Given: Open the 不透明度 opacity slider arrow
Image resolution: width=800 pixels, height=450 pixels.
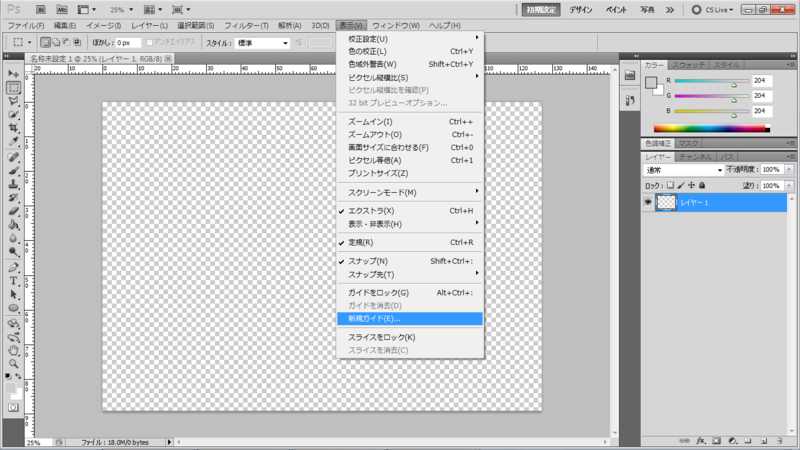Looking at the screenshot, I should point(789,169).
